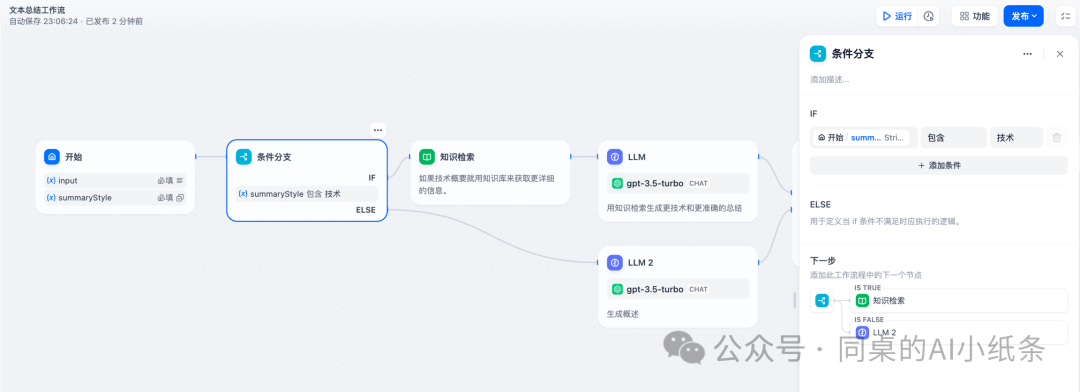Click the LLM node icon
Viewport: 1080px width, 392px height.
coord(615,157)
